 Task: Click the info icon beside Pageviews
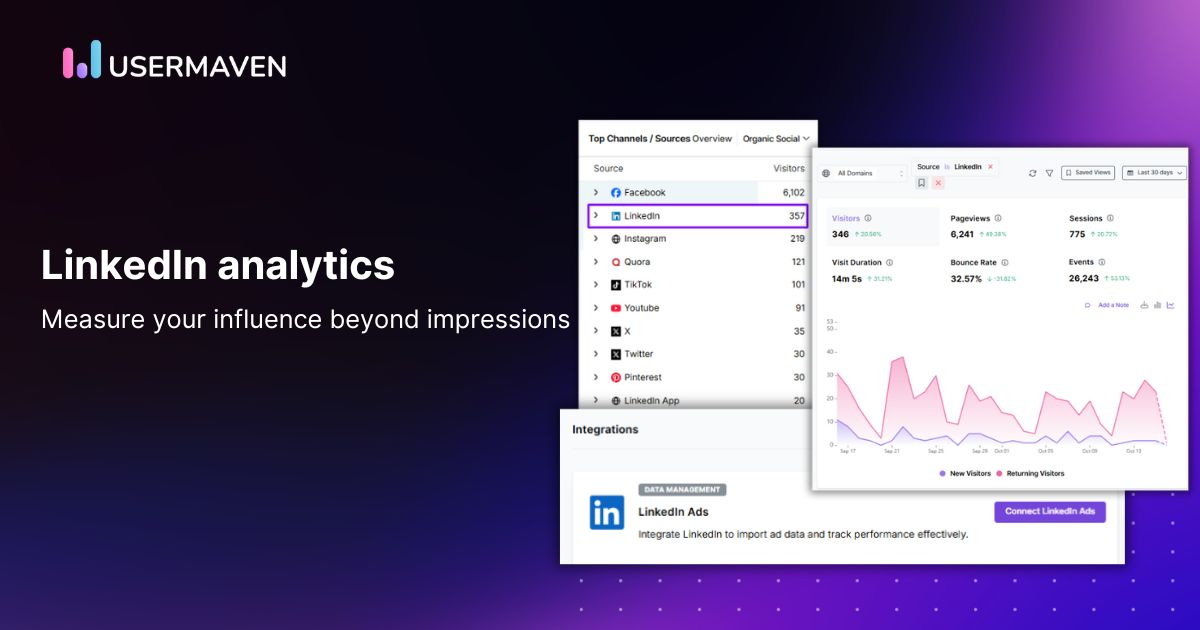point(998,218)
